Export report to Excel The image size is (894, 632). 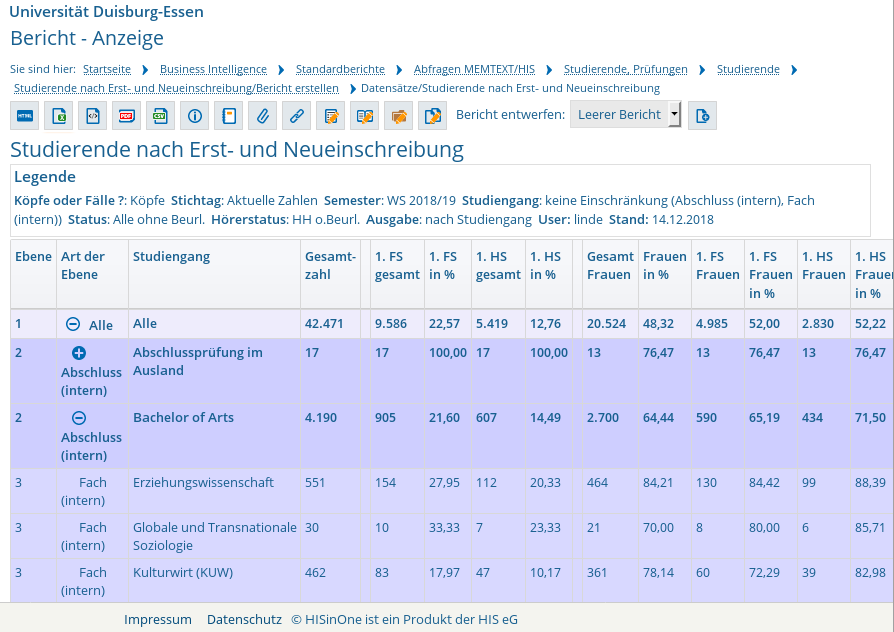click(x=59, y=116)
